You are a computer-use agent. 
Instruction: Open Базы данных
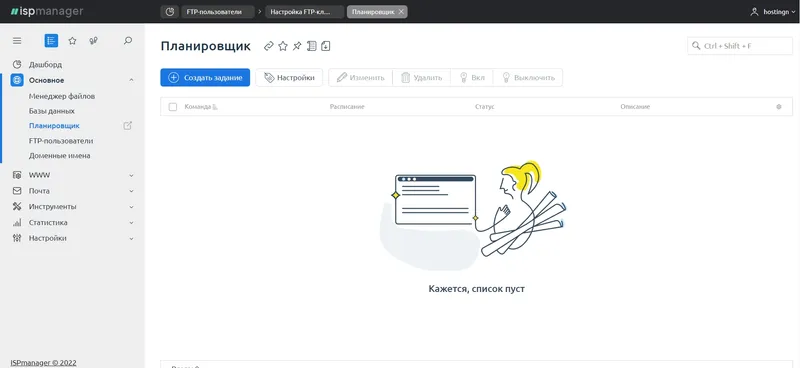click(52, 111)
